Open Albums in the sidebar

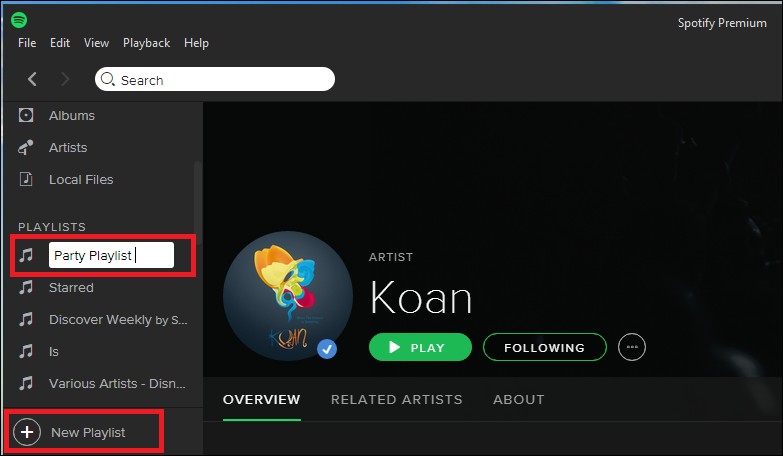71,115
